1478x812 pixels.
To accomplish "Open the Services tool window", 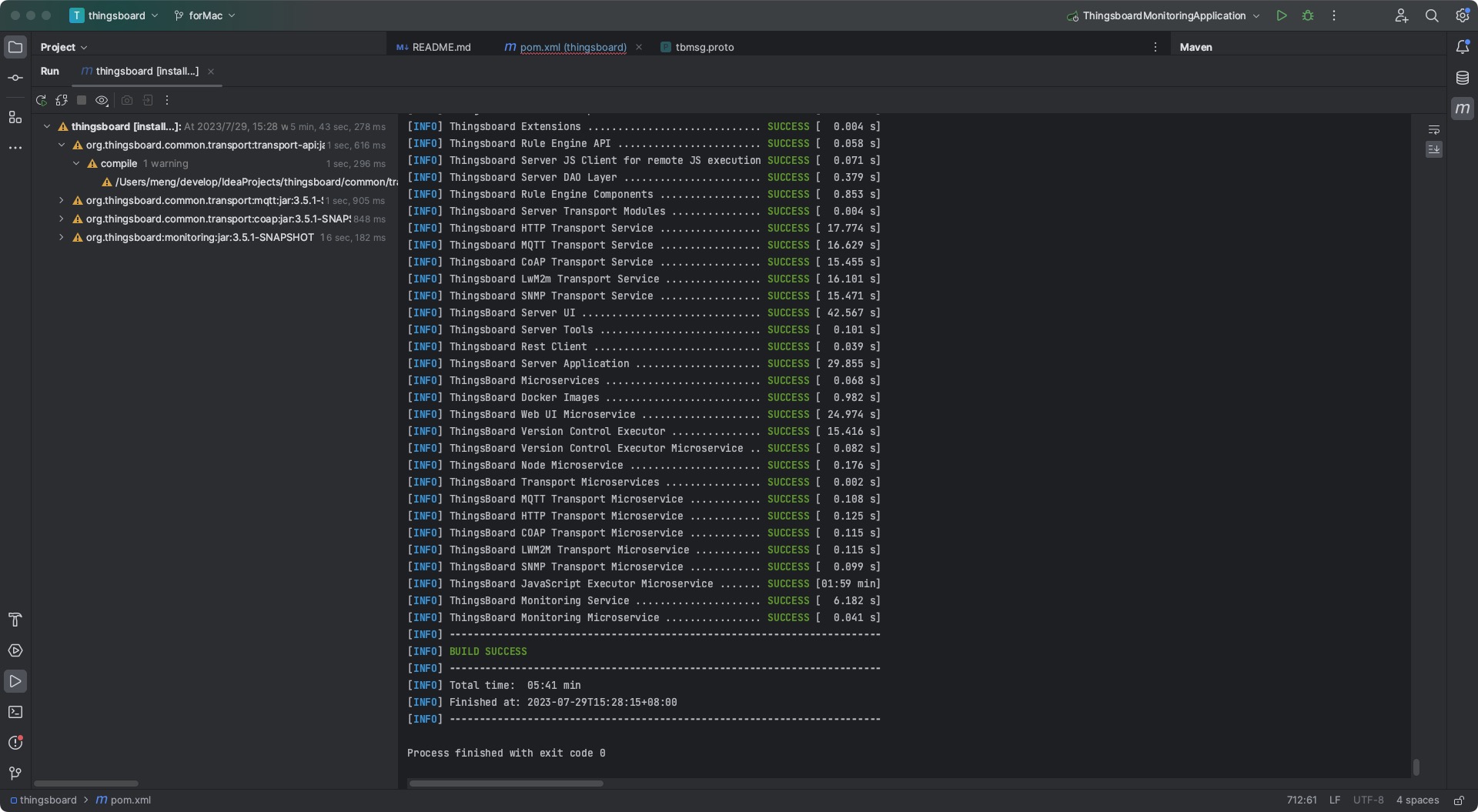I will tap(15, 650).
